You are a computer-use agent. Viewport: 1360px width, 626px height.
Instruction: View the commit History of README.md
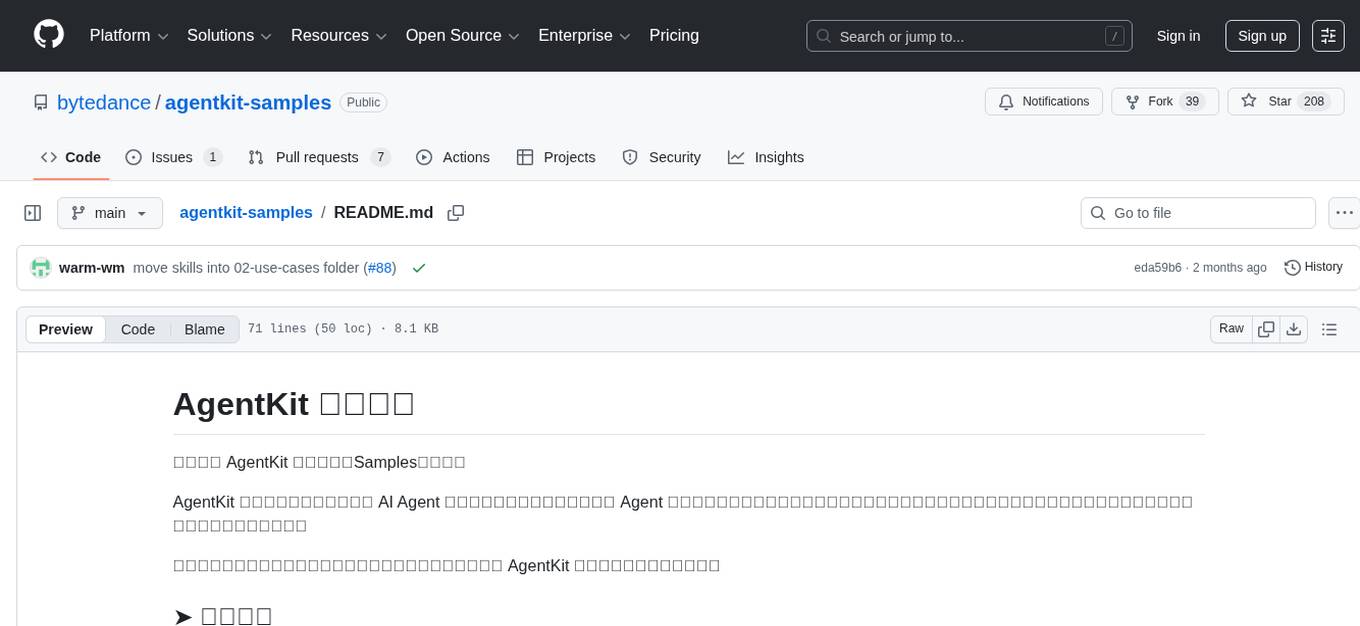pyautogui.click(x=1313, y=267)
